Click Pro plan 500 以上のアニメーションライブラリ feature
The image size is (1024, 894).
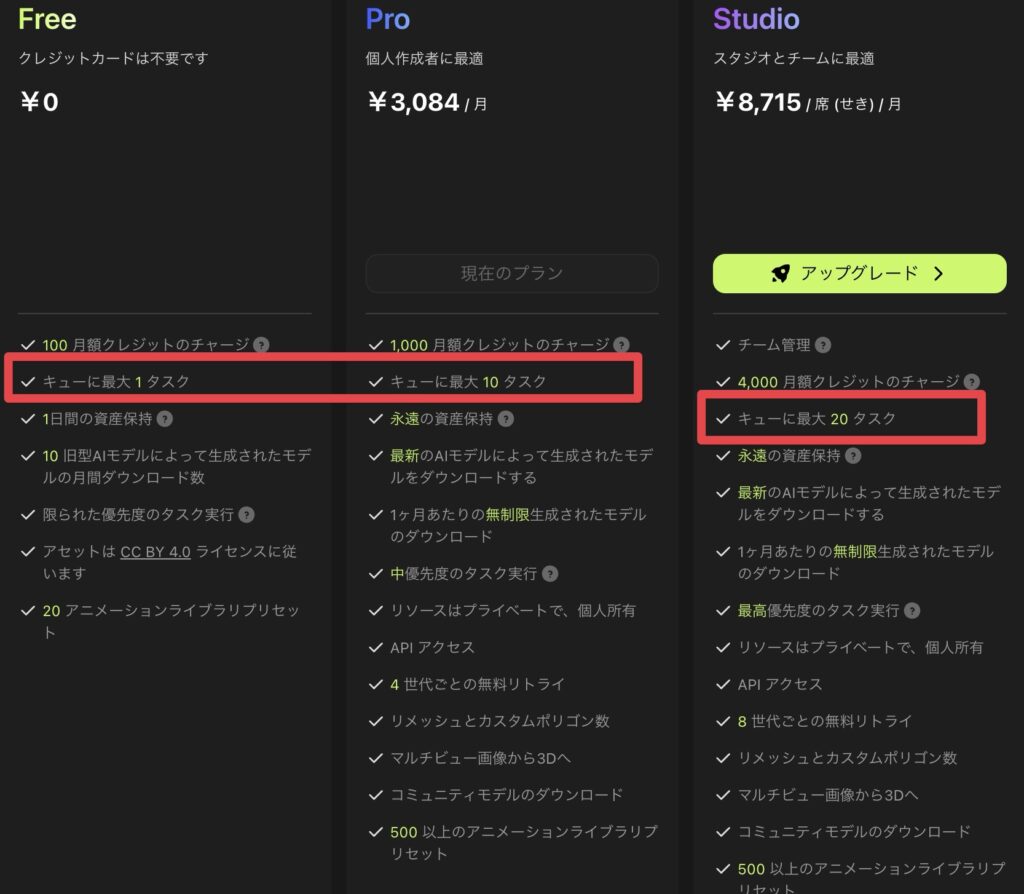(x=524, y=842)
